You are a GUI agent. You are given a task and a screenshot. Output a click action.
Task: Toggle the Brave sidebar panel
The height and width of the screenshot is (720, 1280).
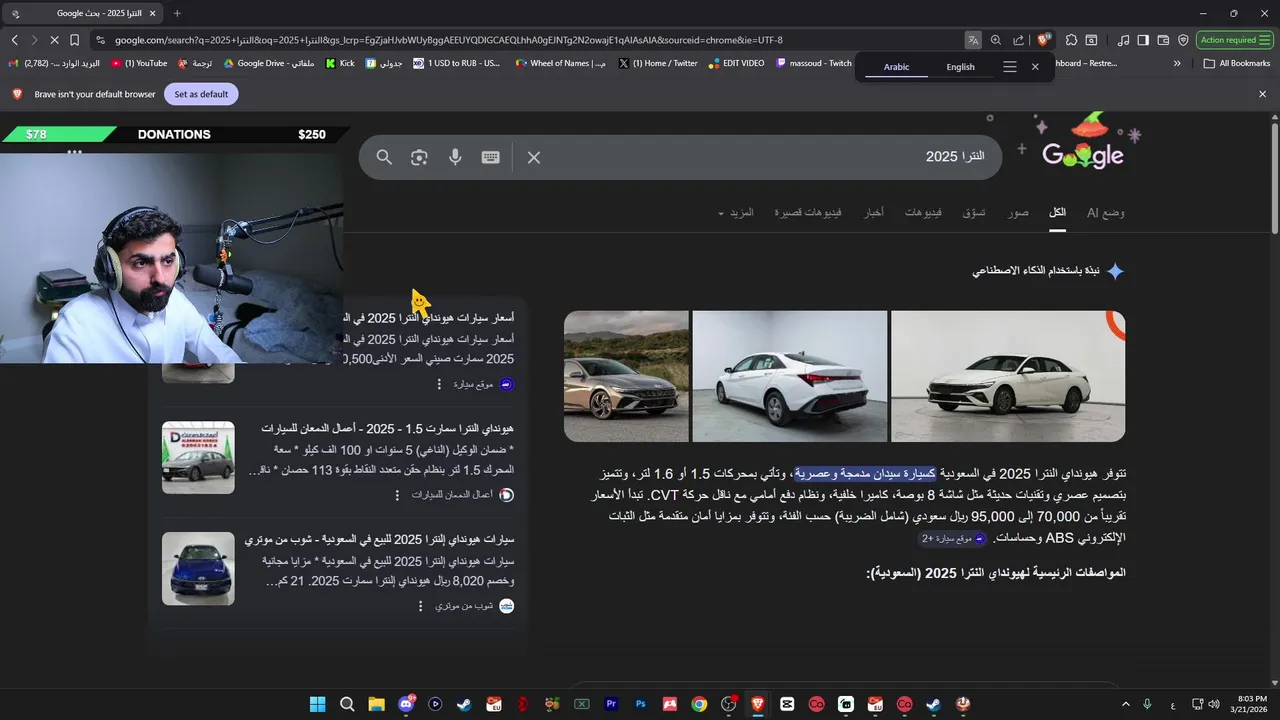click(x=1143, y=40)
